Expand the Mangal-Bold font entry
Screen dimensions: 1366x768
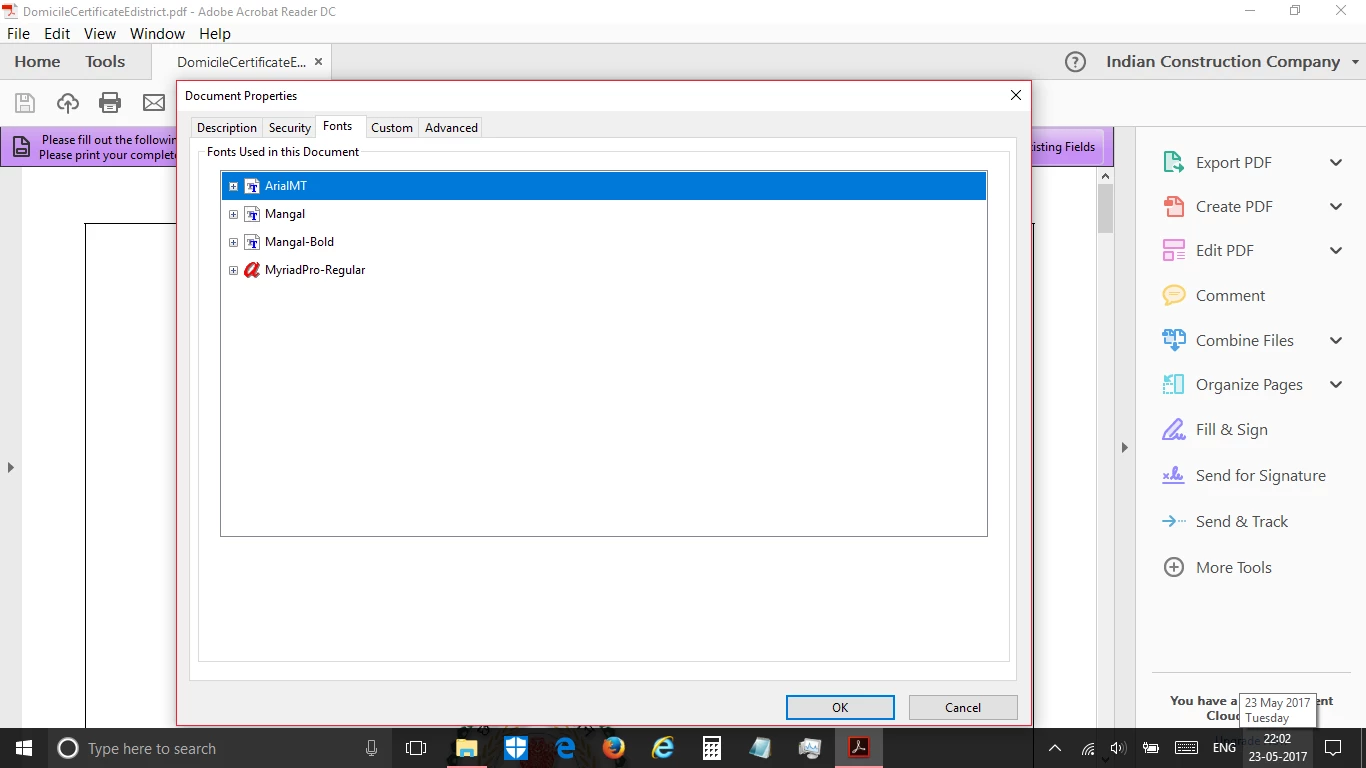tap(233, 242)
